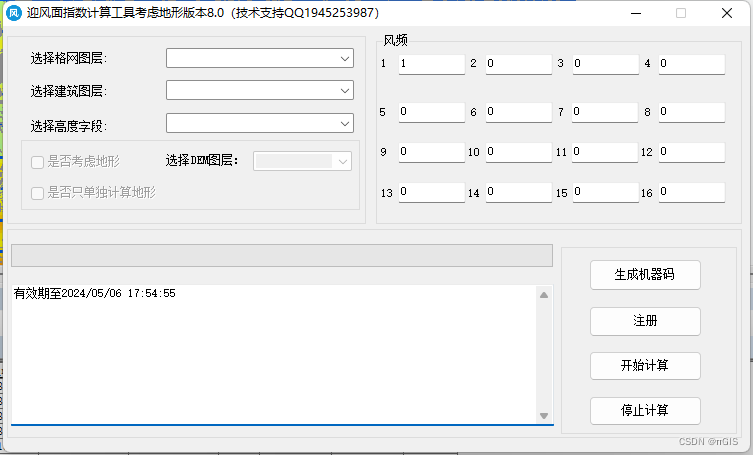
Task: Click wind frequency field 7
Action: (605, 112)
